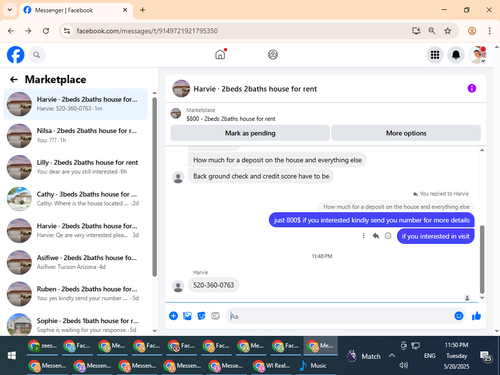Screen dimensions: 500x375
Task: React to 'if you interested in visit' message
Action: (388, 236)
